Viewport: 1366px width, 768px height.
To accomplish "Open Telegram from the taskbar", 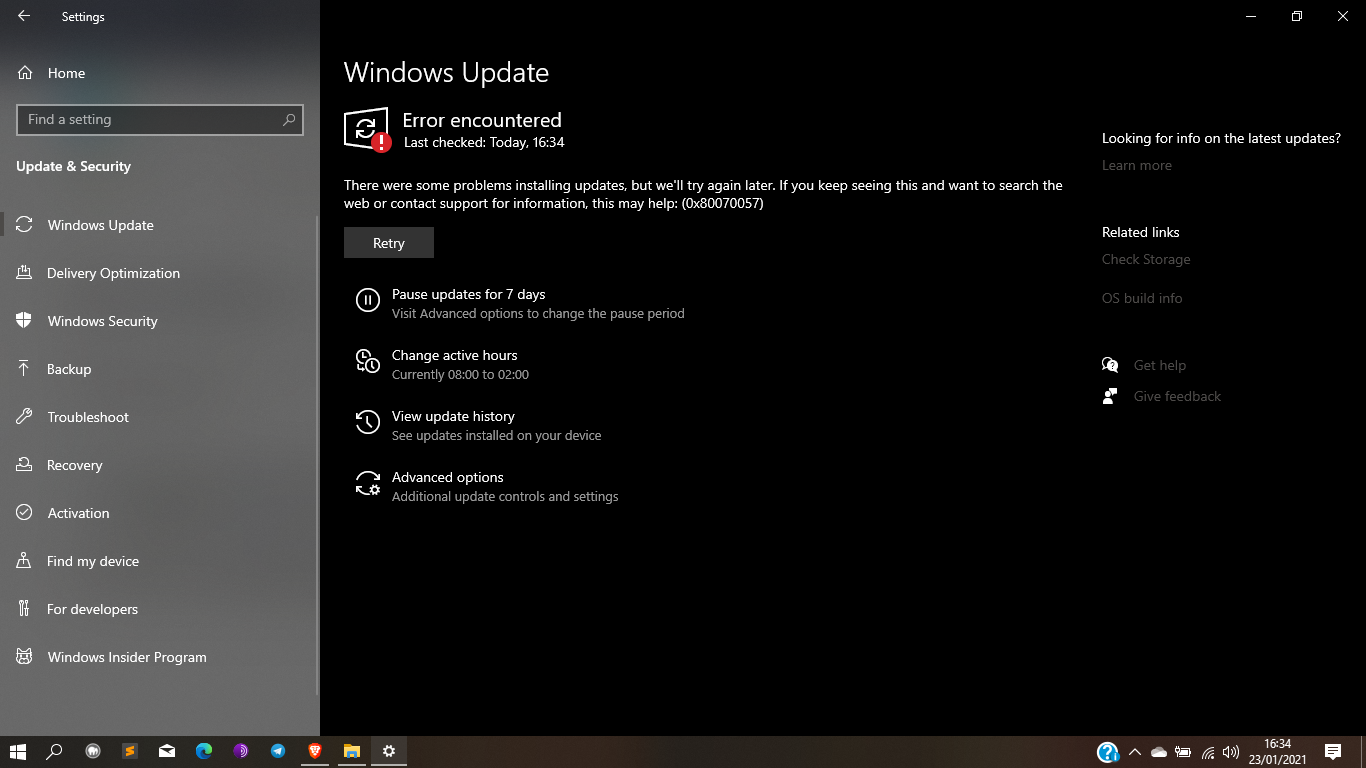I will click(x=278, y=751).
